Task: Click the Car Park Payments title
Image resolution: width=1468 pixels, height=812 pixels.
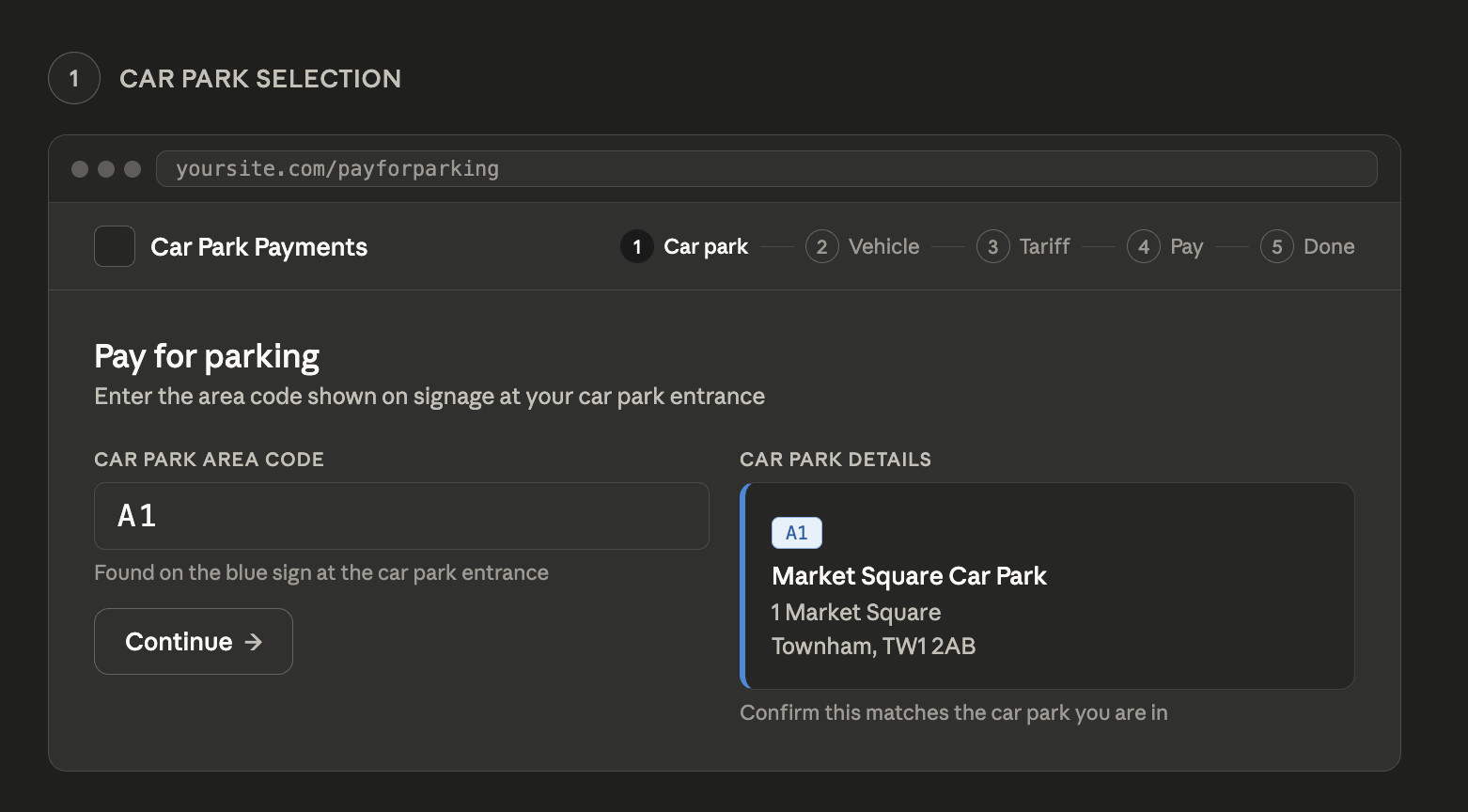Action: point(259,247)
